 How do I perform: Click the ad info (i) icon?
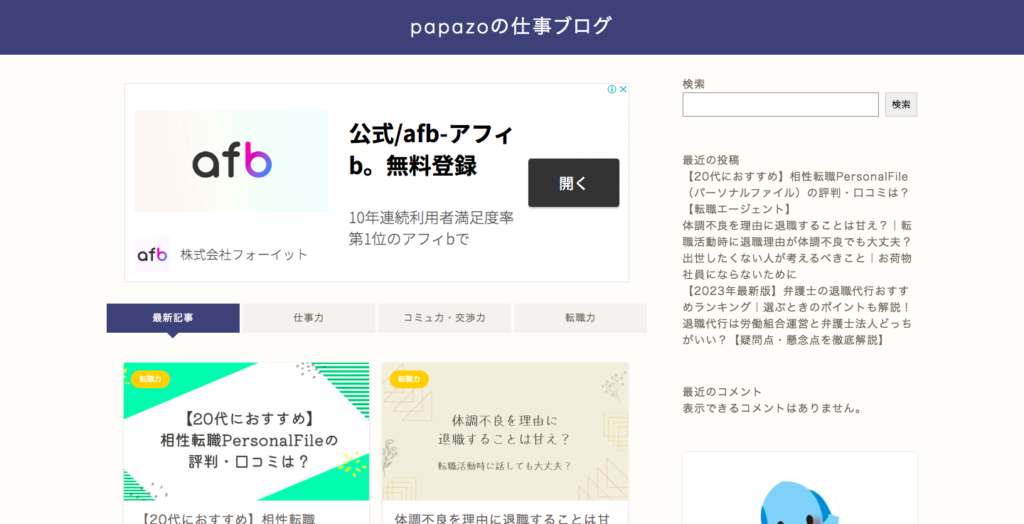click(x=612, y=89)
